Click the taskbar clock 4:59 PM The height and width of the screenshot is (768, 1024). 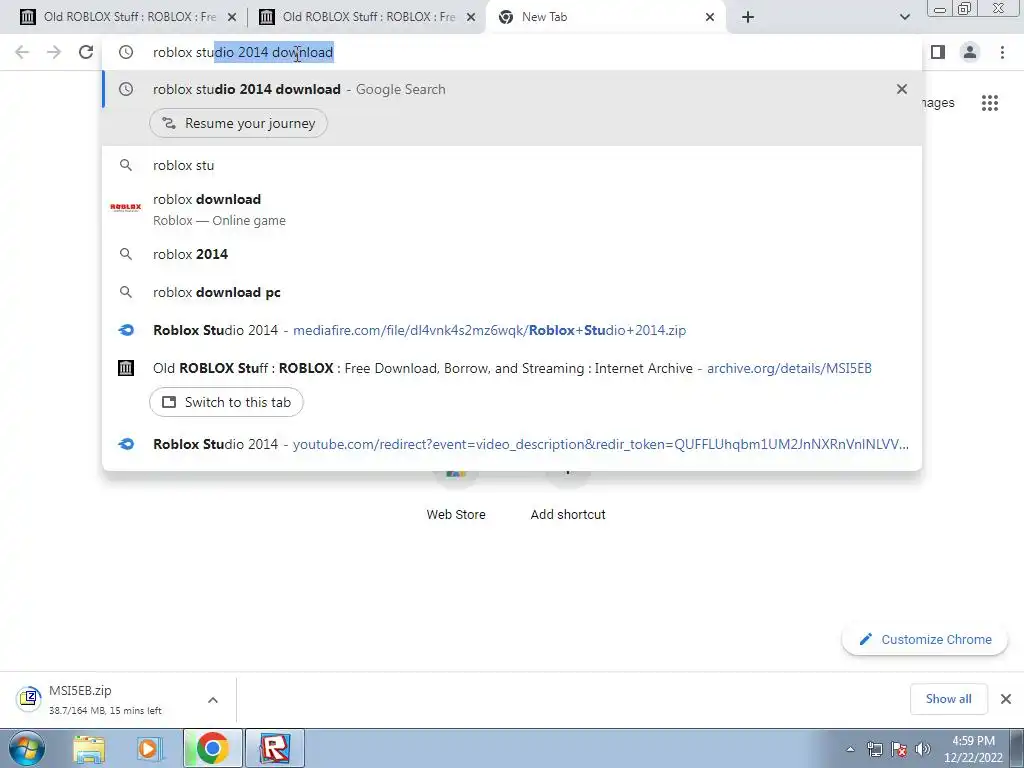pyautogui.click(x=973, y=749)
